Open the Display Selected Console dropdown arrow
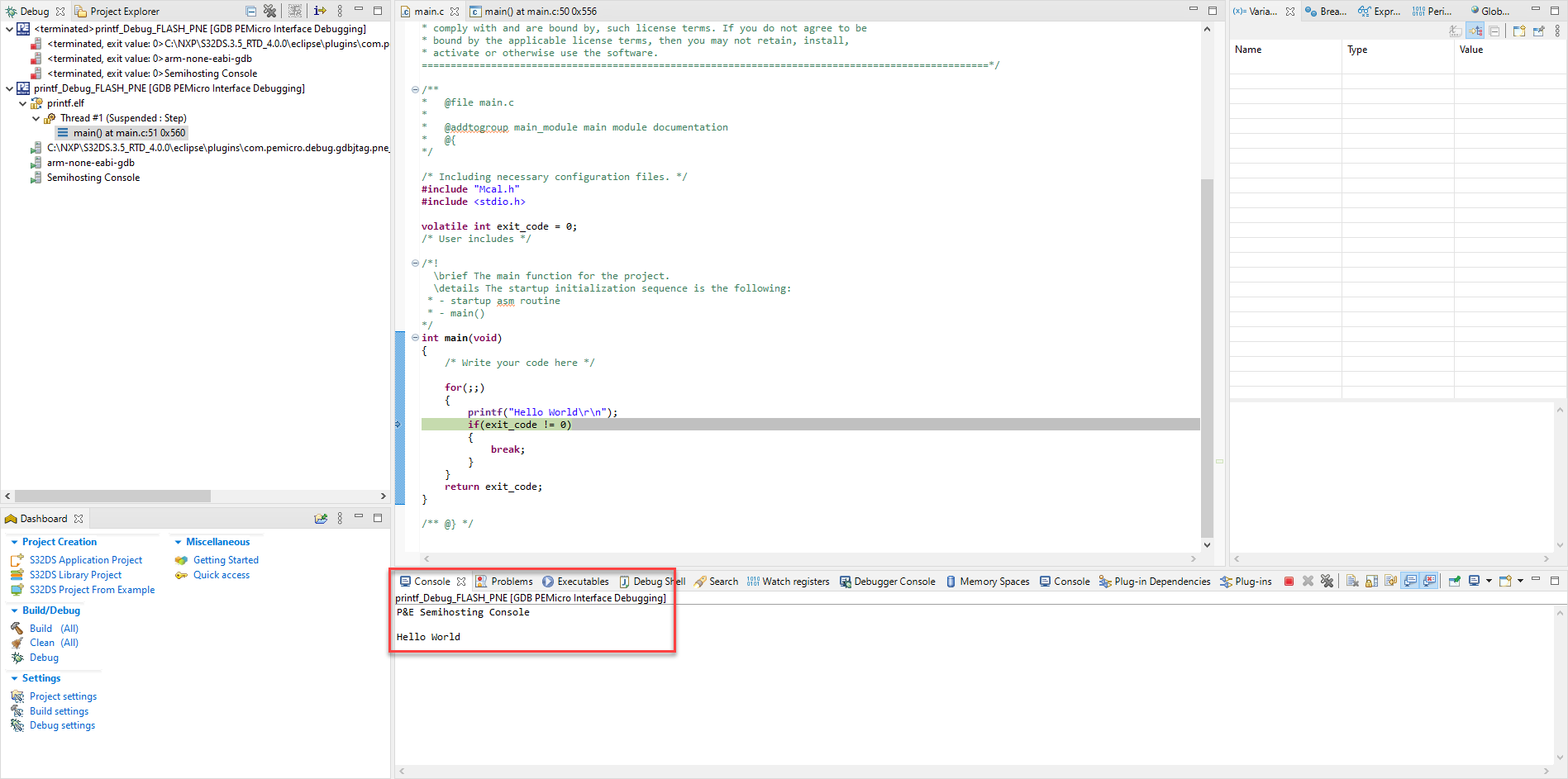 coord(1489,581)
